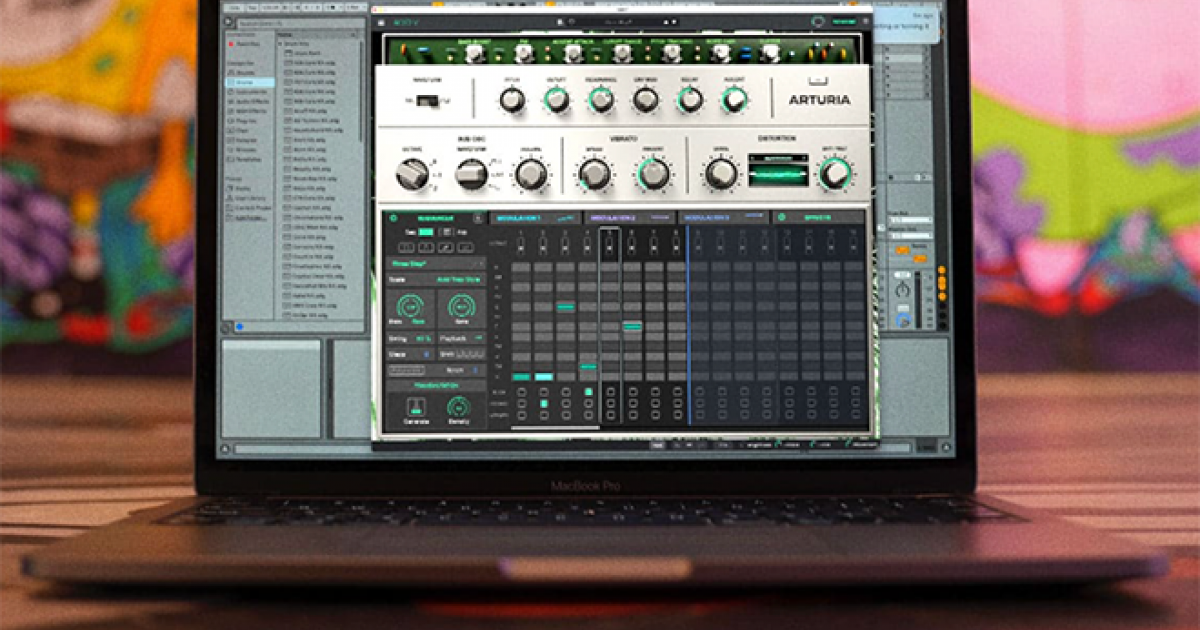Open the distortion type selector

778,157
